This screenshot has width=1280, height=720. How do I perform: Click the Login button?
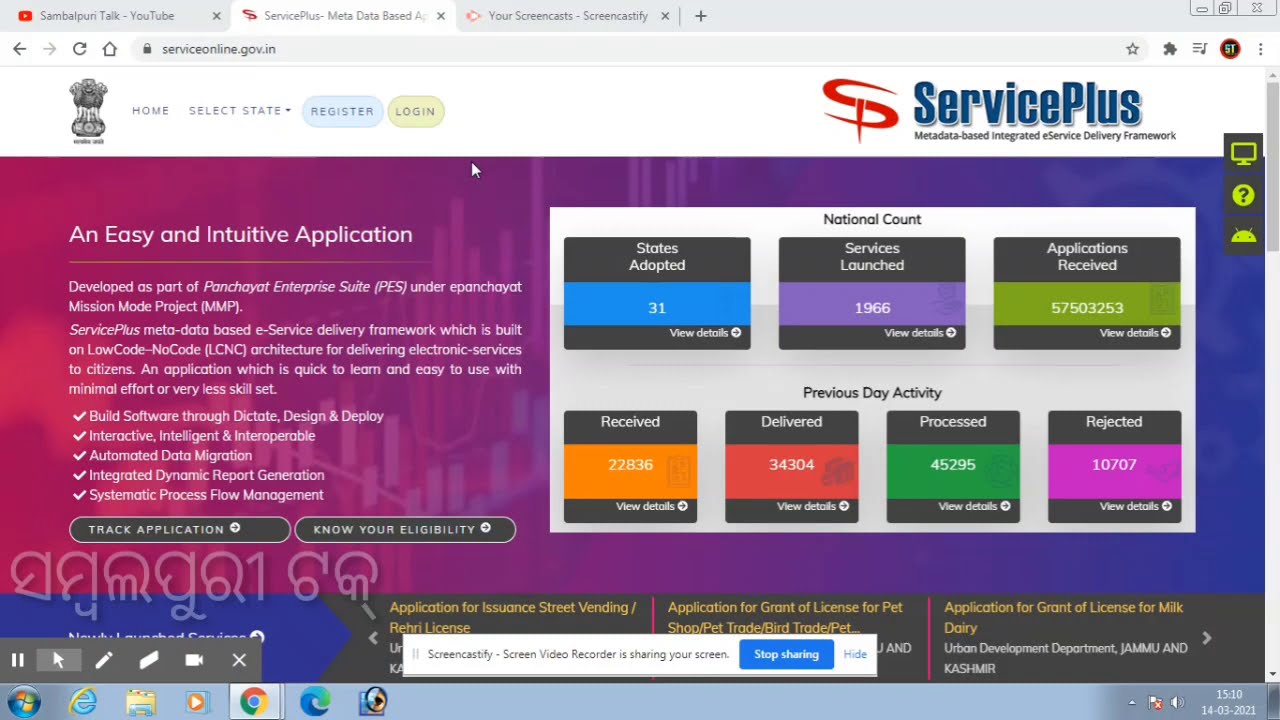coord(415,111)
